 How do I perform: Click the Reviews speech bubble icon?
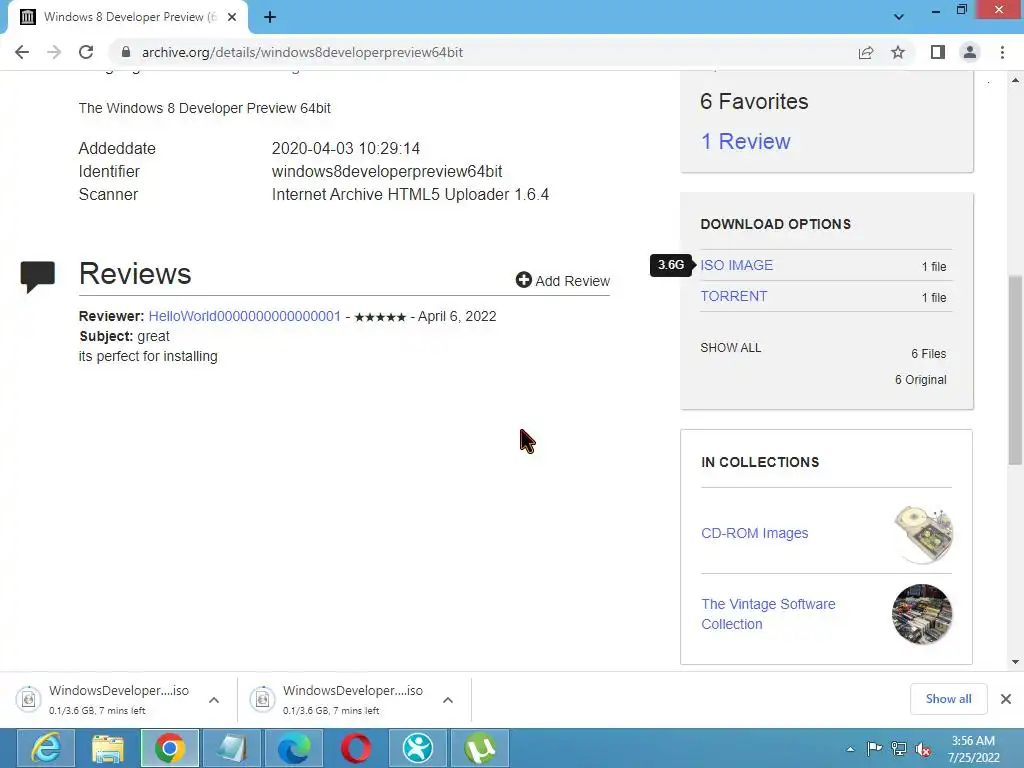pos(38,277)
